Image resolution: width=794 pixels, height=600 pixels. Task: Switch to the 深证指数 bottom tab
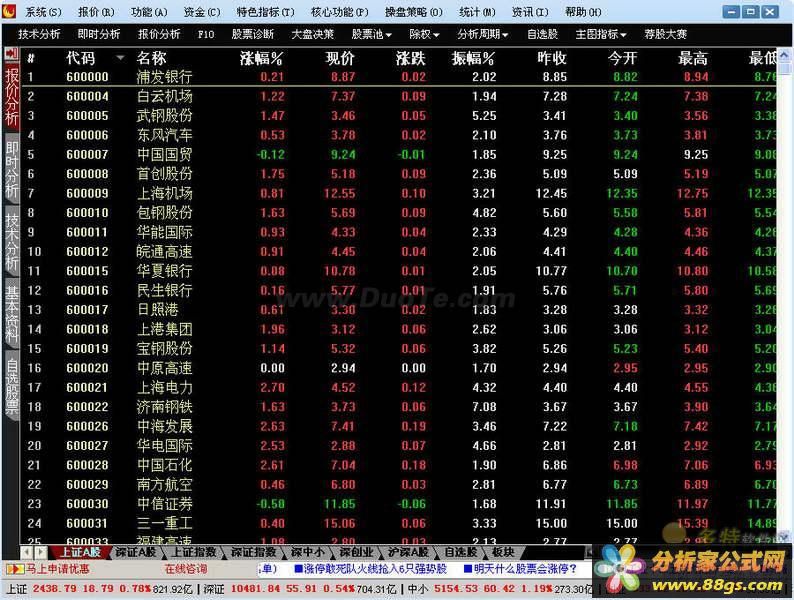click(x=254, y=552)
